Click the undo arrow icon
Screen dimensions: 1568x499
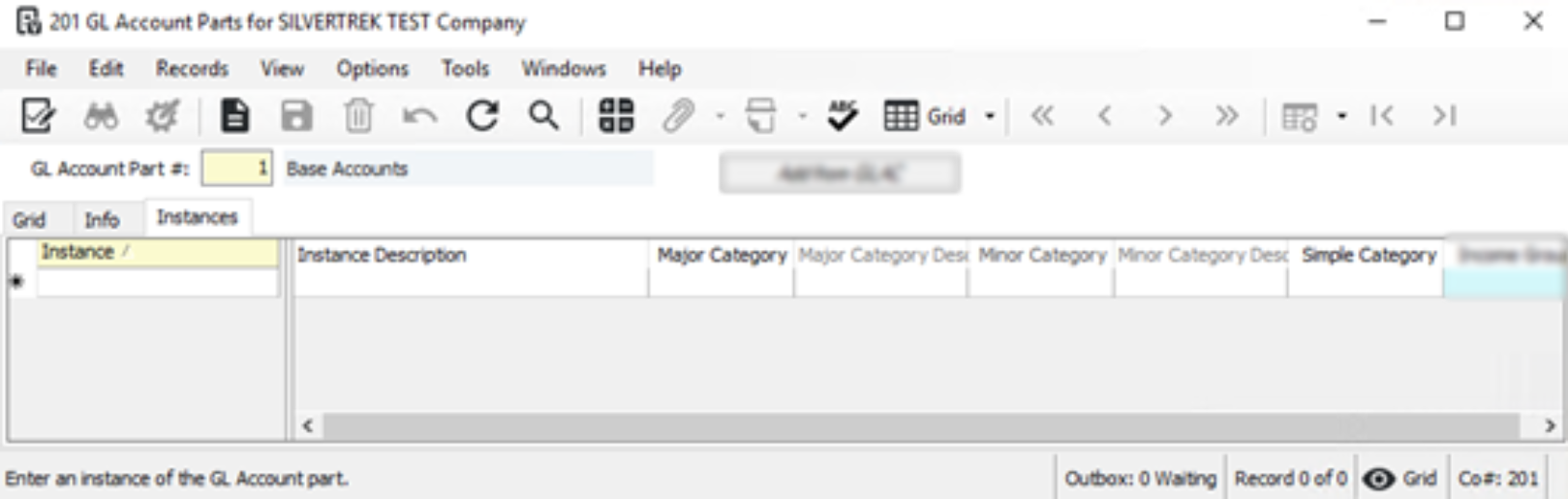pos(419,116)
